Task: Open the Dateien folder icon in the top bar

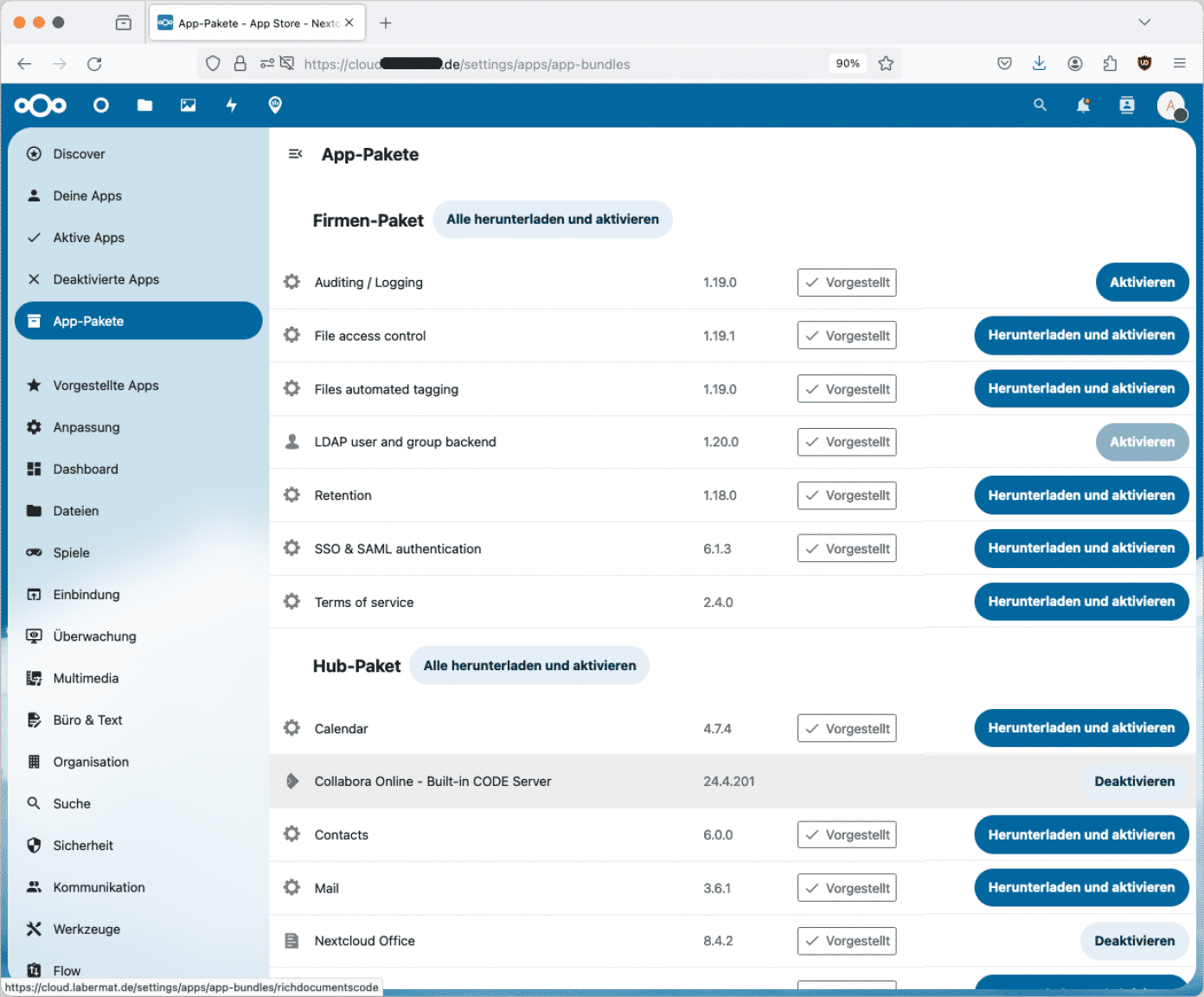Action: tap(144, 105)
